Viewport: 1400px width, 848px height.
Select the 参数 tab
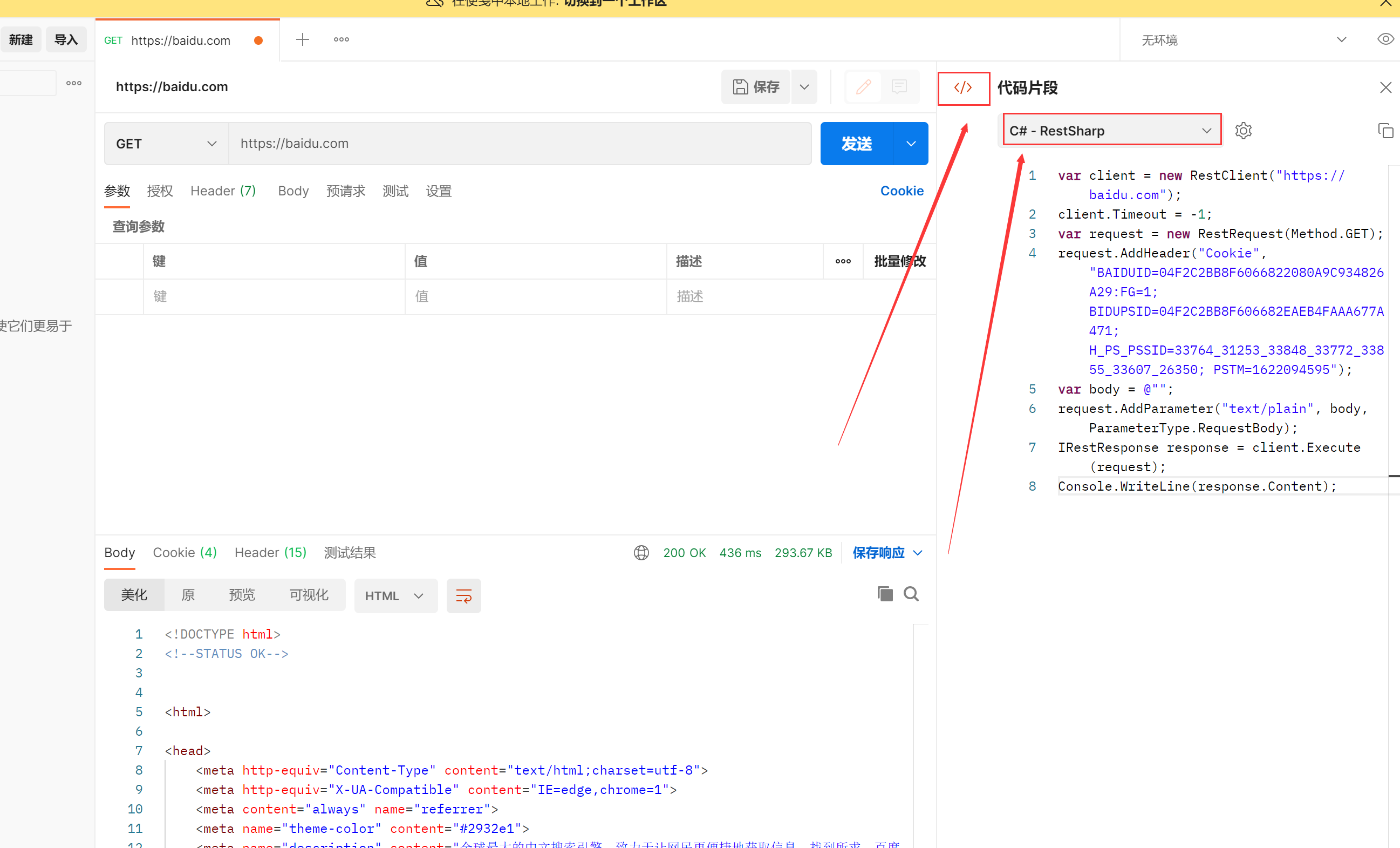(117, 191)
